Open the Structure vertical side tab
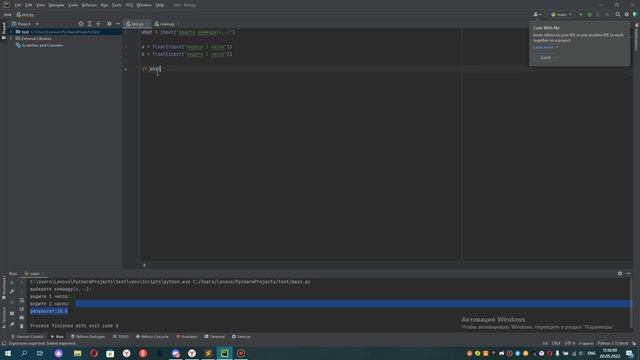 [x=4, y=317]
